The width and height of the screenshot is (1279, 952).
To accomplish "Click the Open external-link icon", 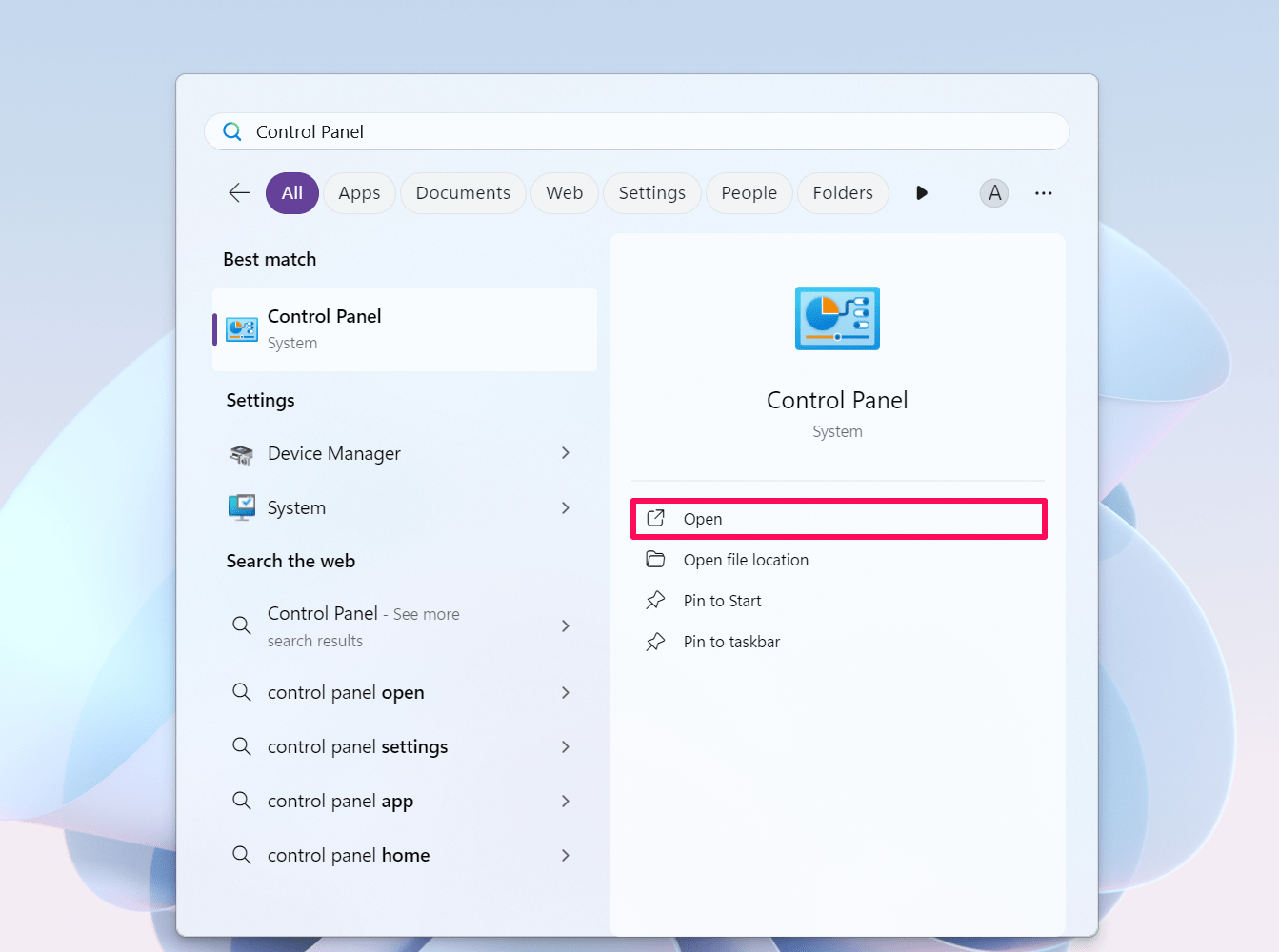I will tap(656, 518).
